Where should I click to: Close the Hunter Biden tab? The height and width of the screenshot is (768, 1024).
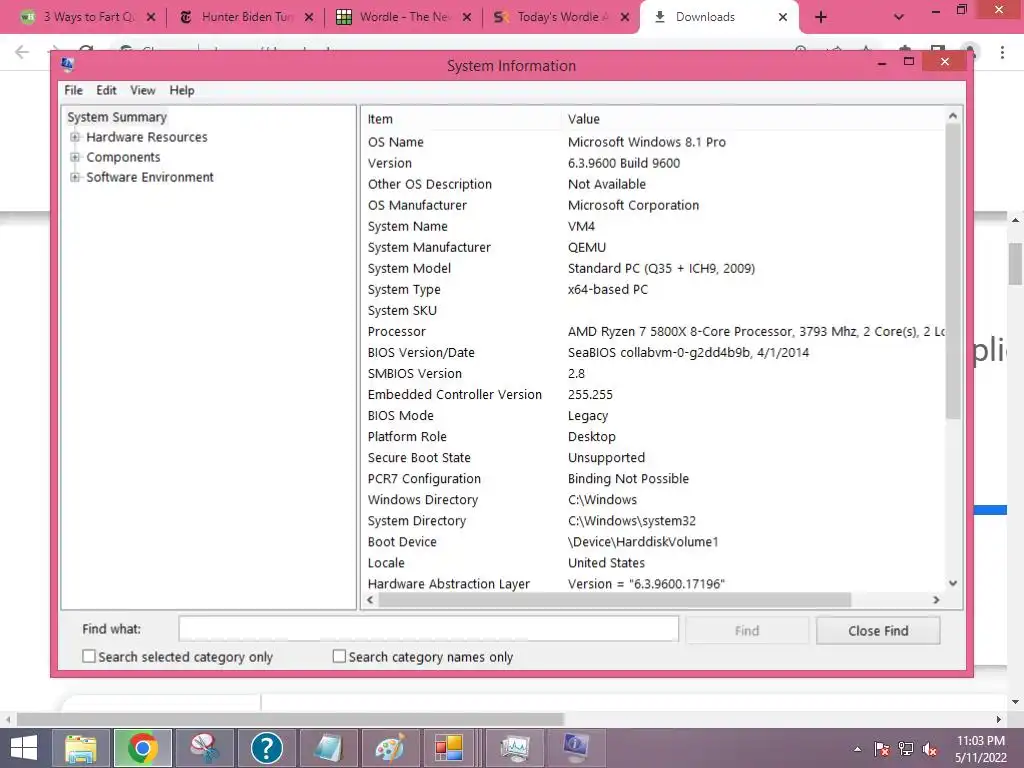[309, 17]
